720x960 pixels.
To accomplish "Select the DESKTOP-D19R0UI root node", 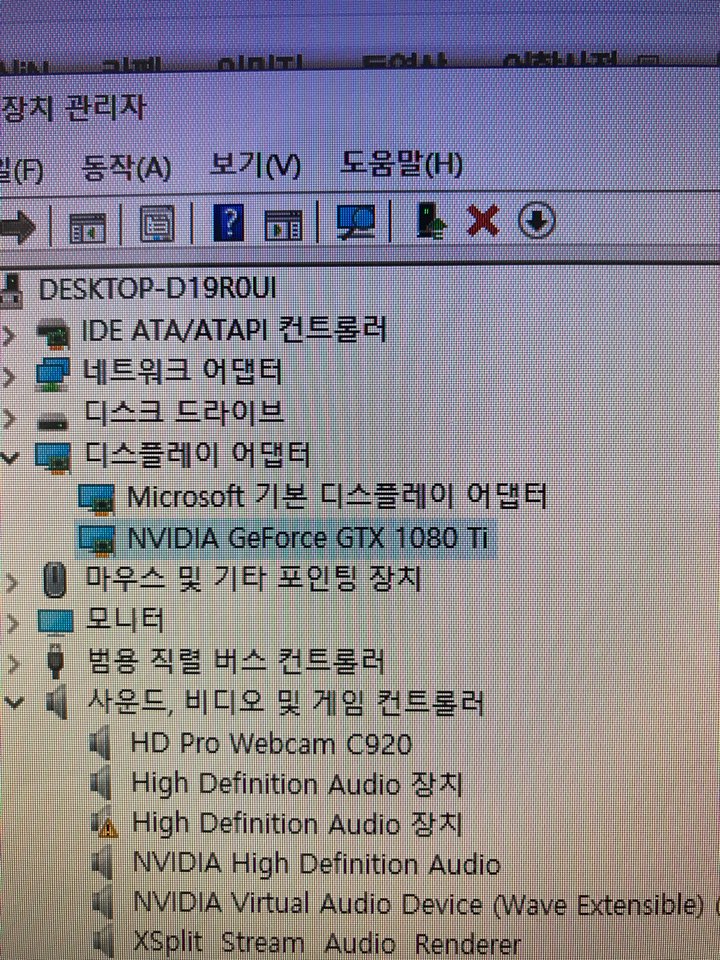I will (x=156, y=289).
